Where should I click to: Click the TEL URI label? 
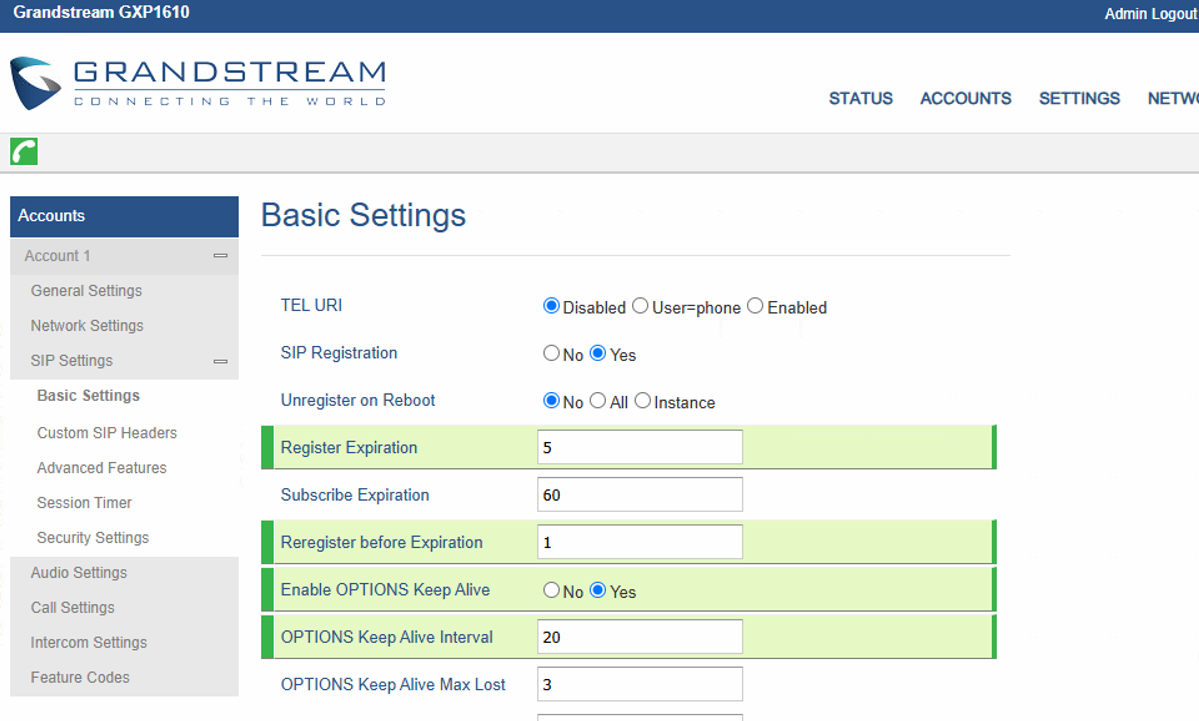coord(311,305)
